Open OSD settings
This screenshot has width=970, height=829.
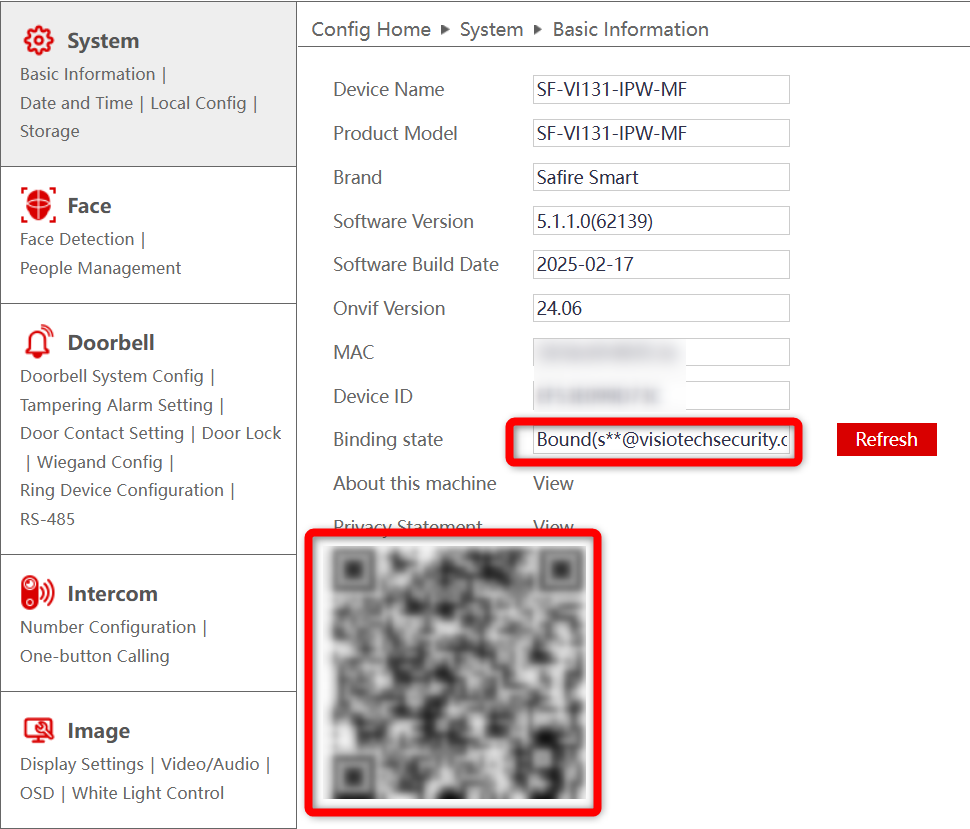[37, 793]
